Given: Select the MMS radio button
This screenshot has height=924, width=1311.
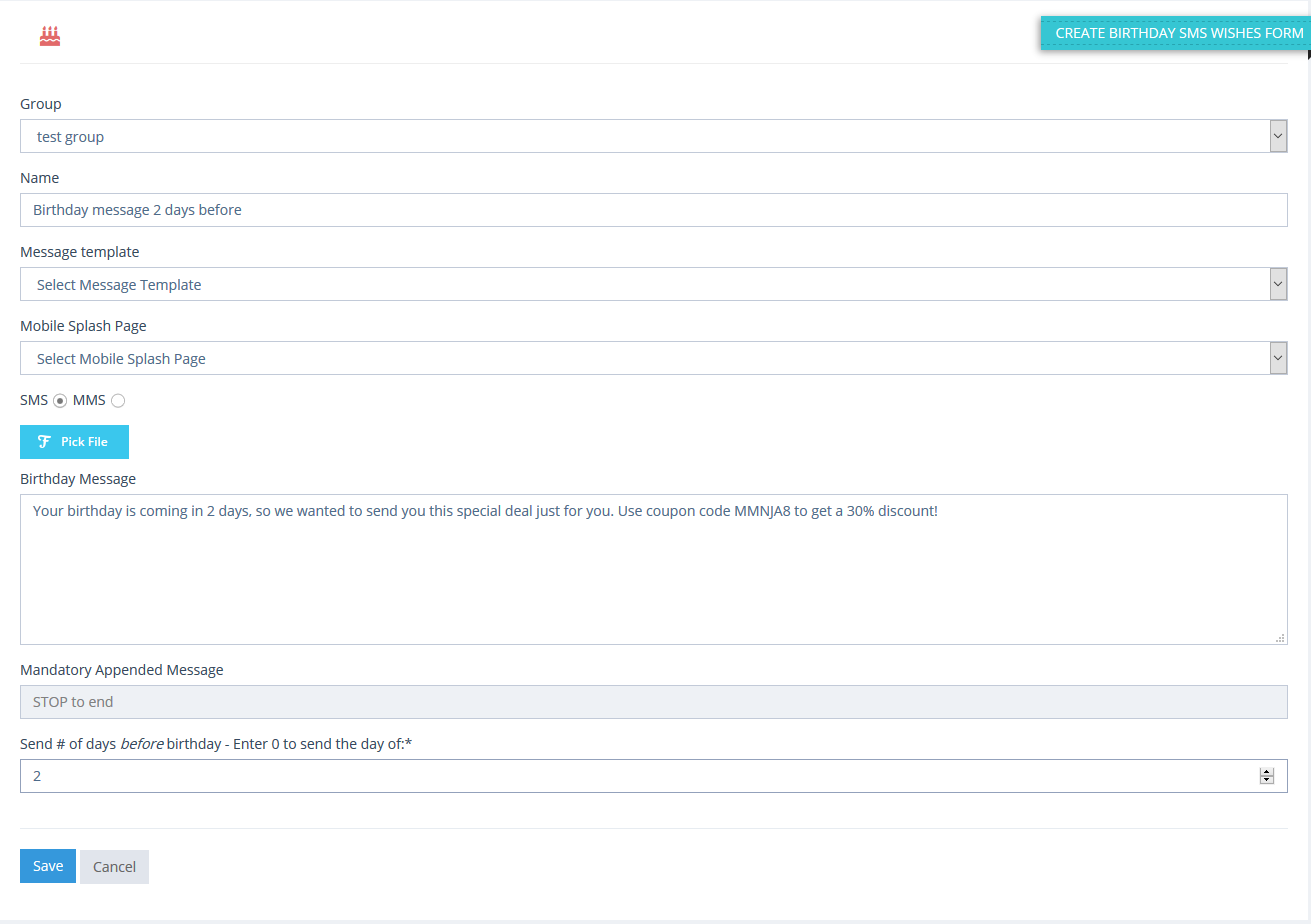Looking at the screenshot, I should [118, 401].
